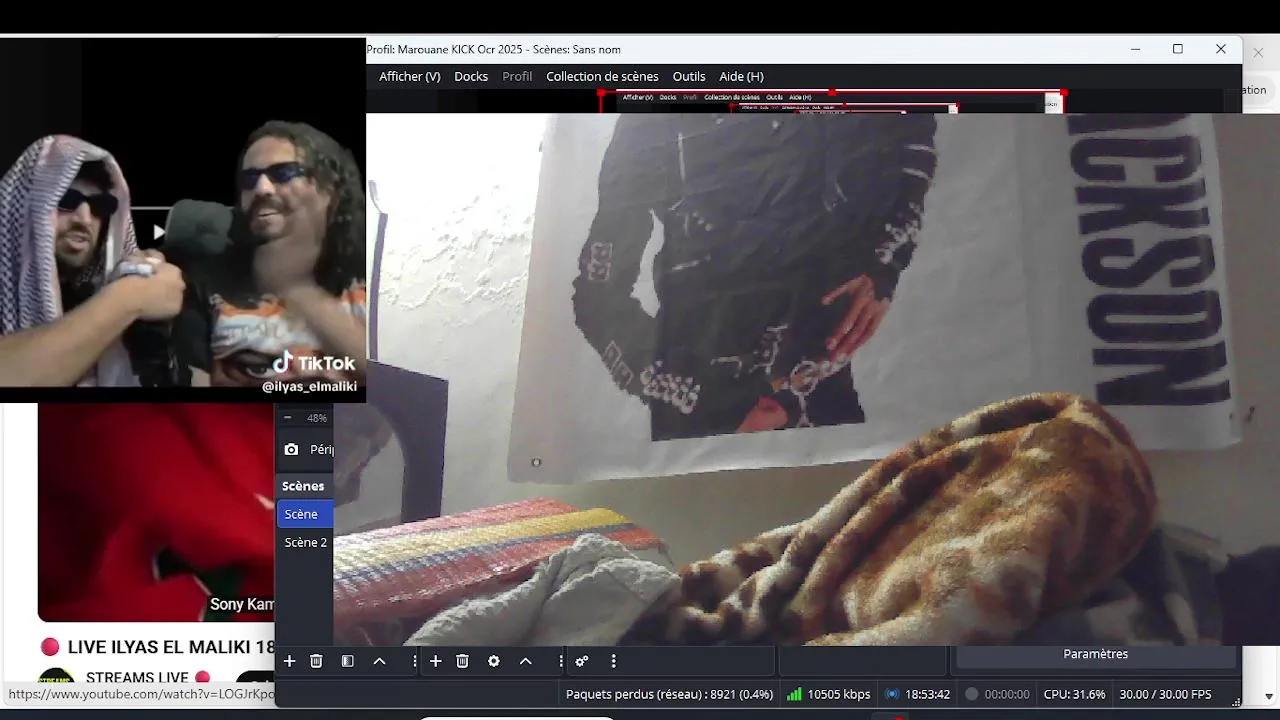Click the 18:53:42 stream duration
Screen dimensions: 1280x720
point(927,694)
